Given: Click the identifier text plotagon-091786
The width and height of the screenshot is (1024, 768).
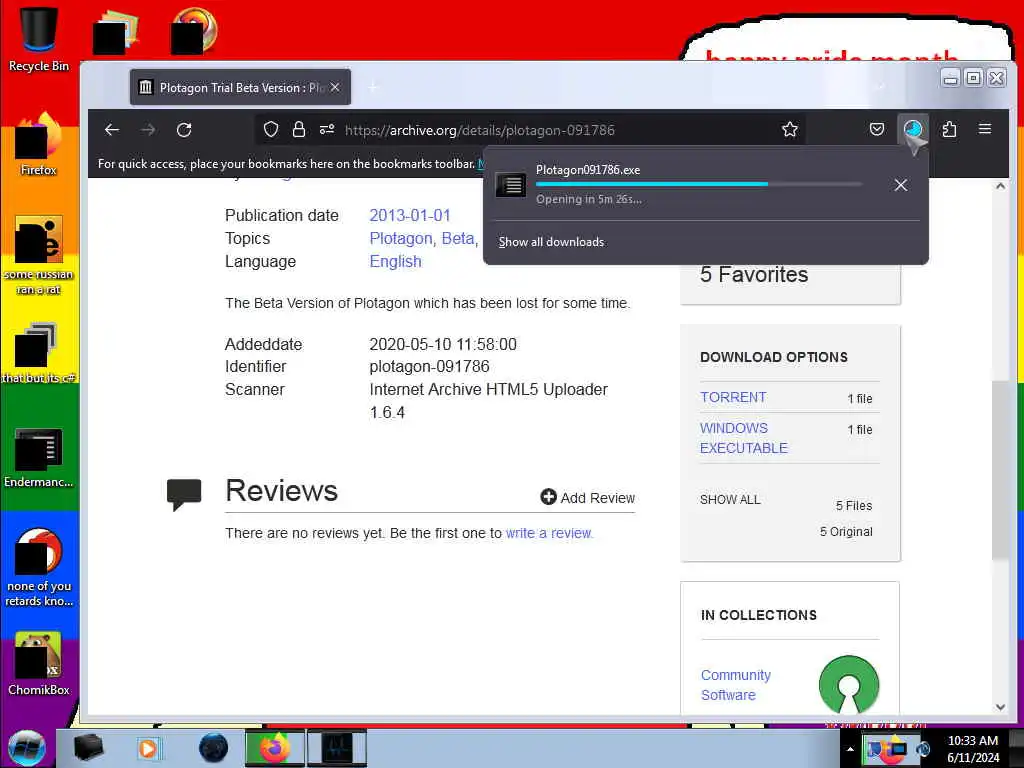Looking at the screenshot, I should point(429,366).
